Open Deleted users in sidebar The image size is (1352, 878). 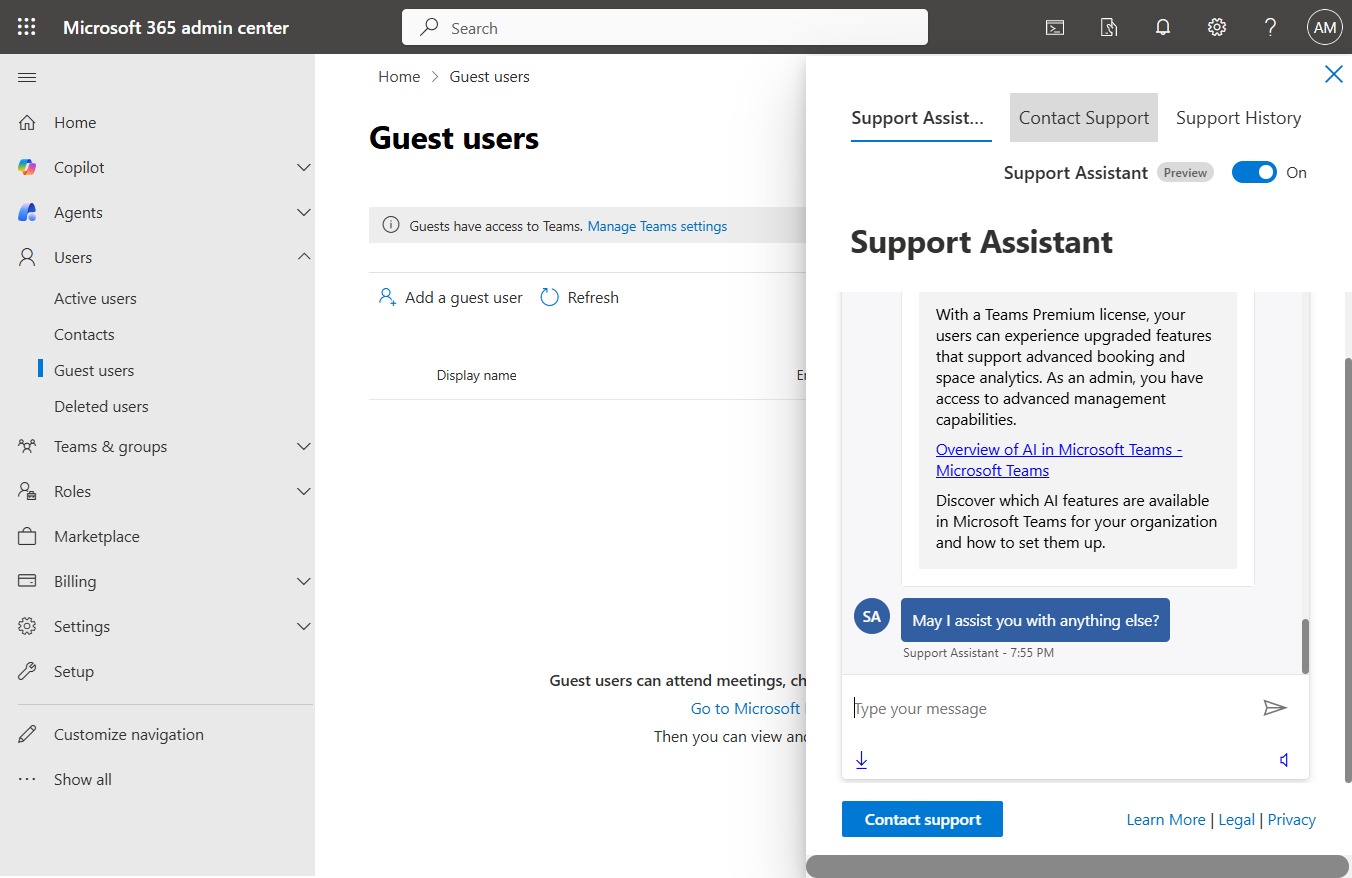101,406
